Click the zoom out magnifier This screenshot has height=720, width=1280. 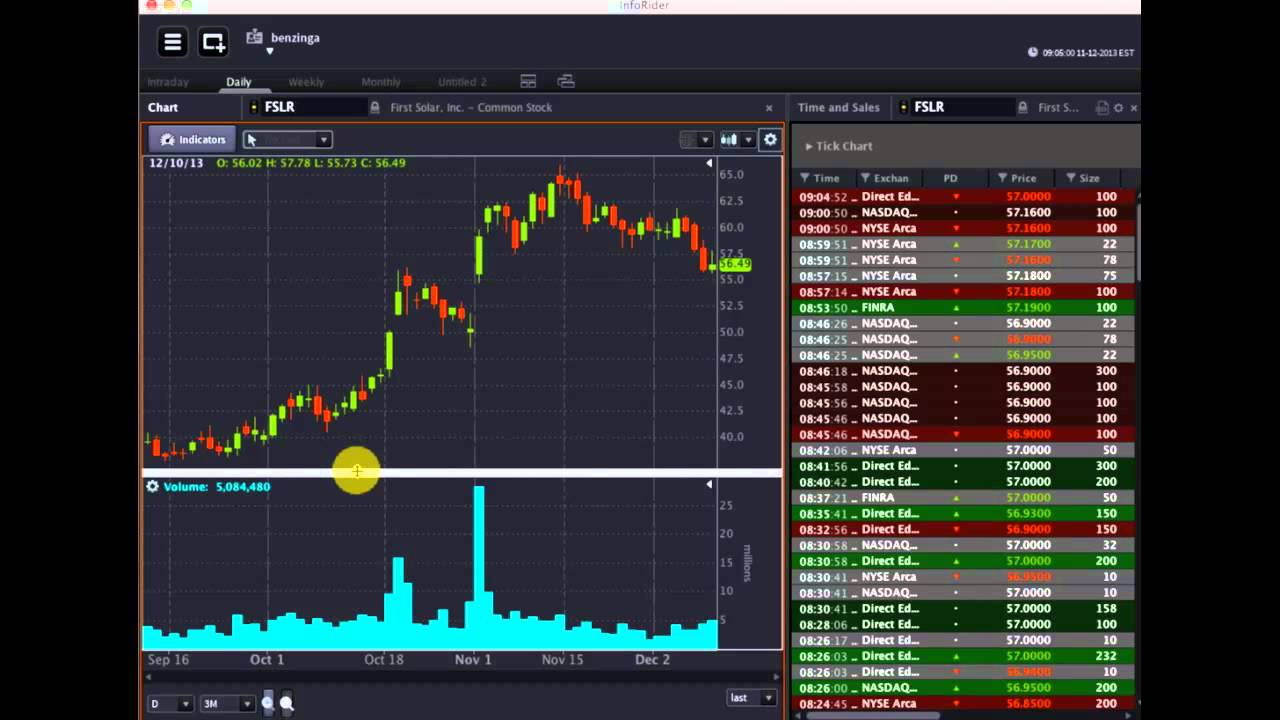[x=267, y=703]
